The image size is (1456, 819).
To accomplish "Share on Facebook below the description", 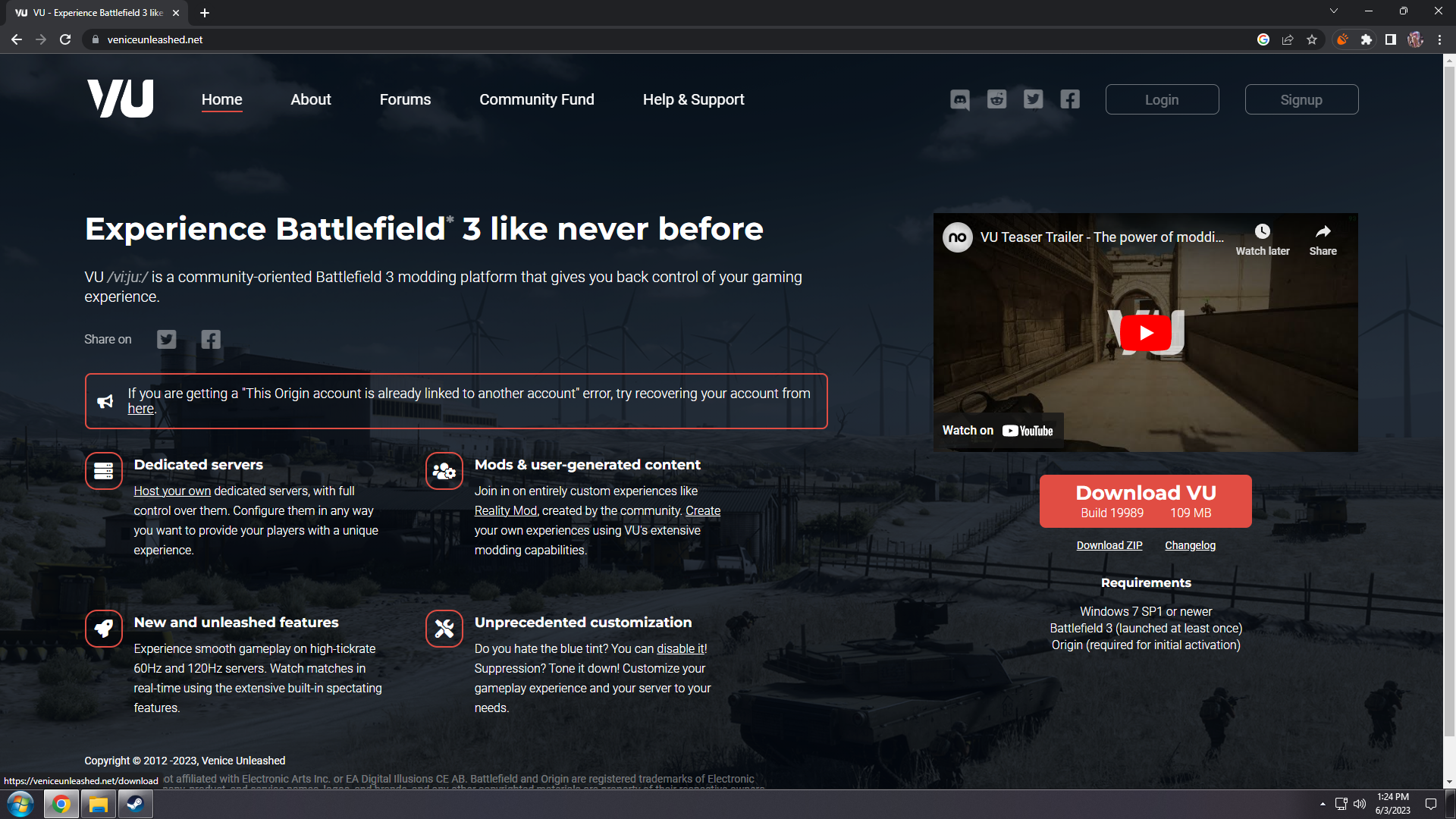I will [x=211, y=339].
